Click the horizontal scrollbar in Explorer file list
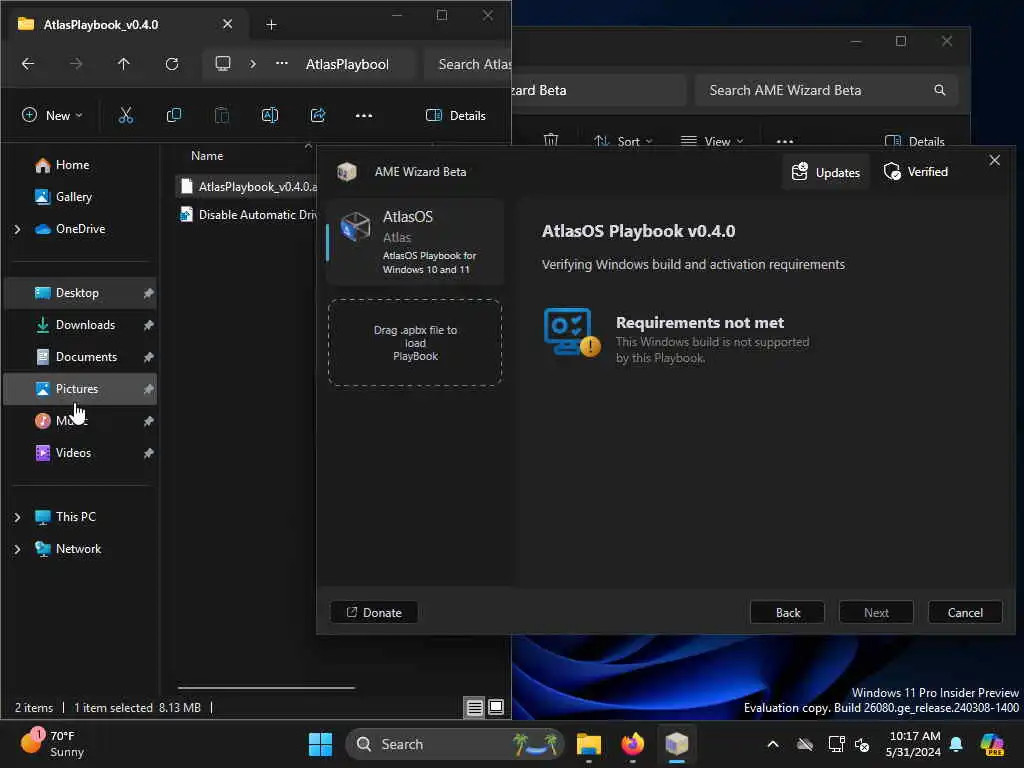 266,688
